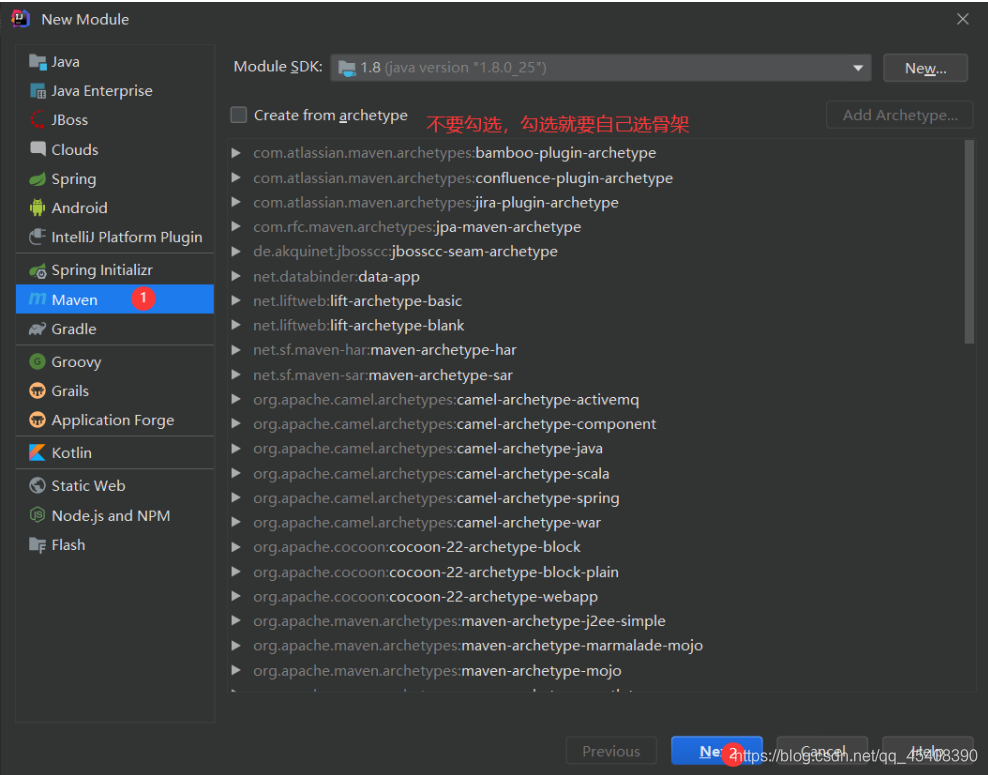
Task: Expand net.databinder data-app node
Action: click(236, 276)
